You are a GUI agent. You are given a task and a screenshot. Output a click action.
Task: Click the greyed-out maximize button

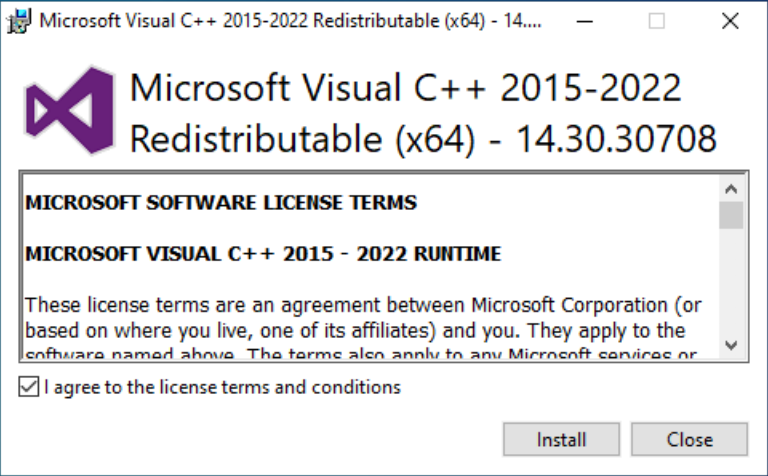coord(656,21)
